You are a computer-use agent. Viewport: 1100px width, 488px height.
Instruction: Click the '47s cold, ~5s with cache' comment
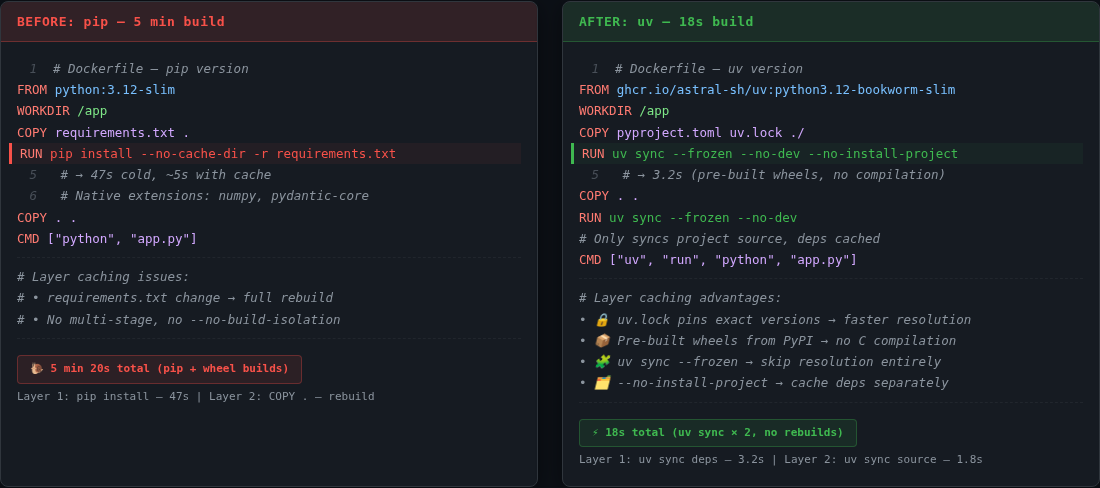click(x=166, y=175)
